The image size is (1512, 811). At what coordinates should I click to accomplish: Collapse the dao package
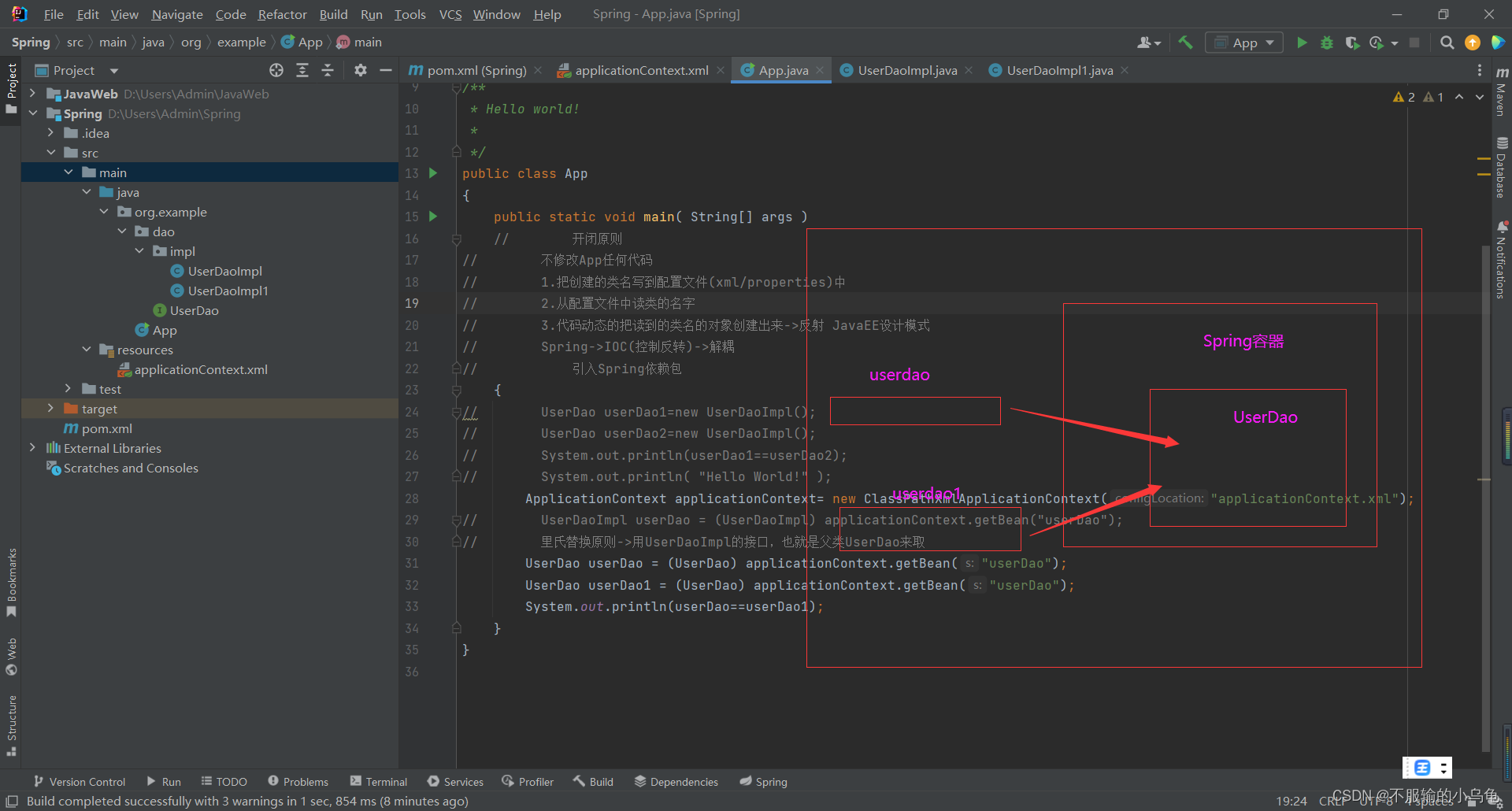[122, 231]
